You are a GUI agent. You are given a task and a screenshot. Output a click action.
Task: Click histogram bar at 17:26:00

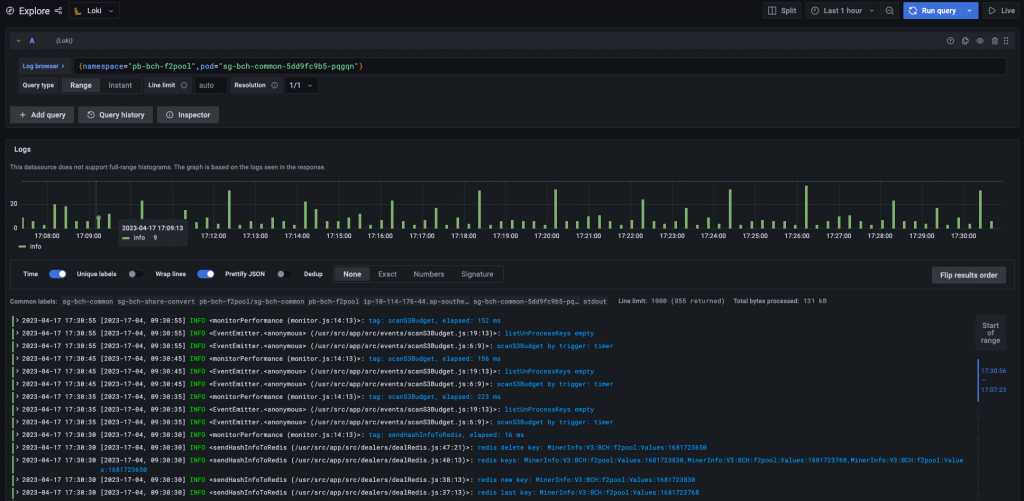pyautogui.click(x=807, y=206)
